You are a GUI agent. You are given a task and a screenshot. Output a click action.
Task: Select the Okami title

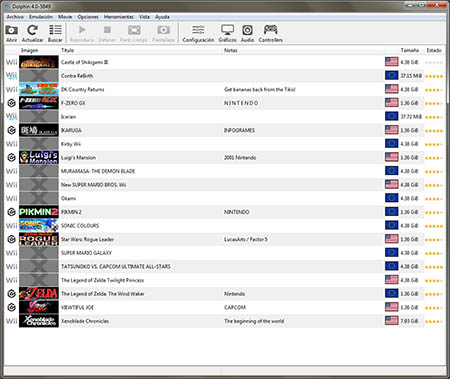tap(68, 198)
